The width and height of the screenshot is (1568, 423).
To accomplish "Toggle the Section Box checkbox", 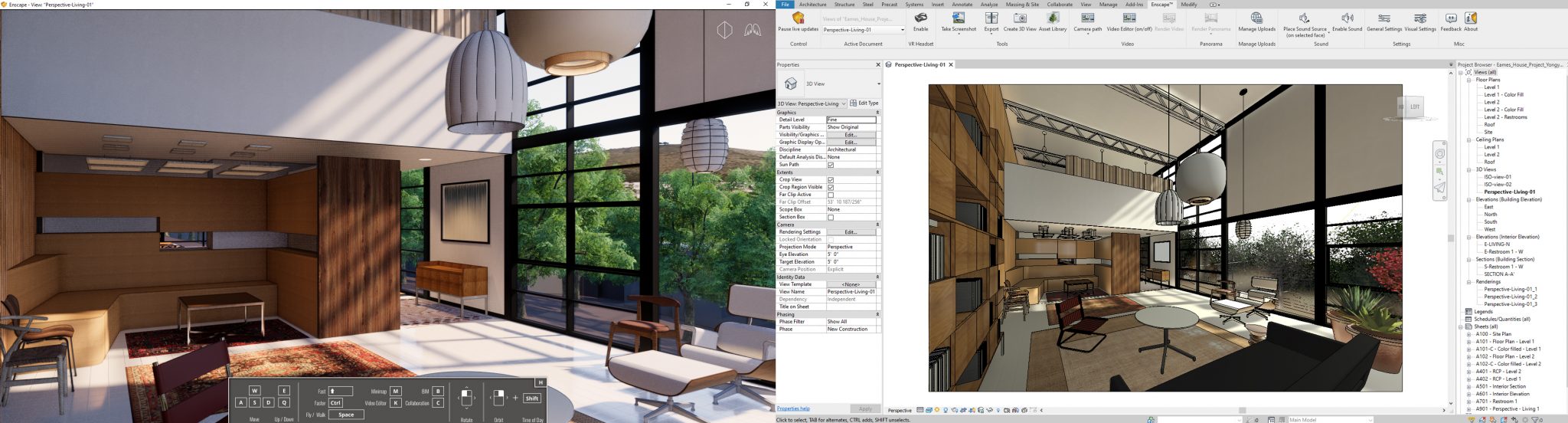I will click(x=831, y=217).
